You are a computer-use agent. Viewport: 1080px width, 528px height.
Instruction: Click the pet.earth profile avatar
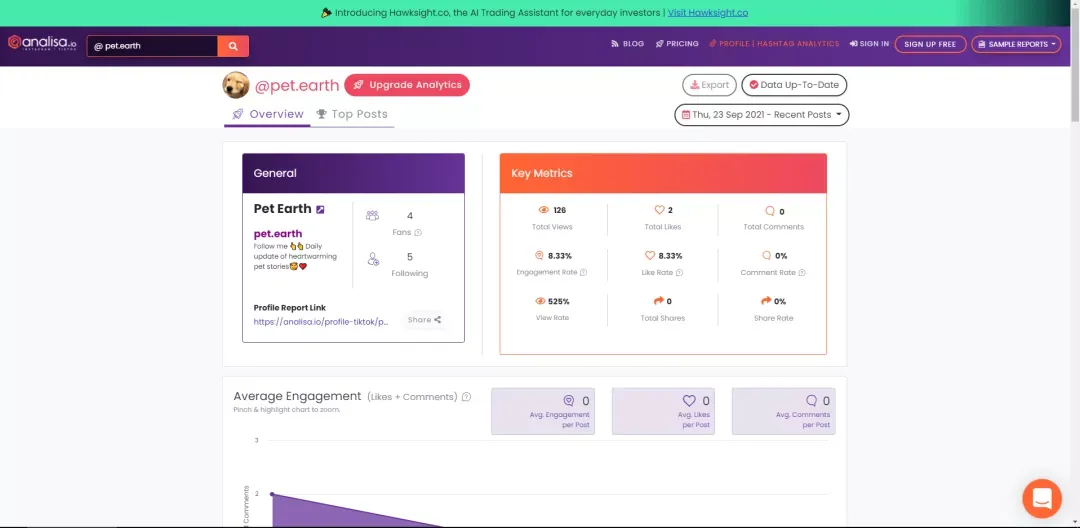(x=236, y=85)
